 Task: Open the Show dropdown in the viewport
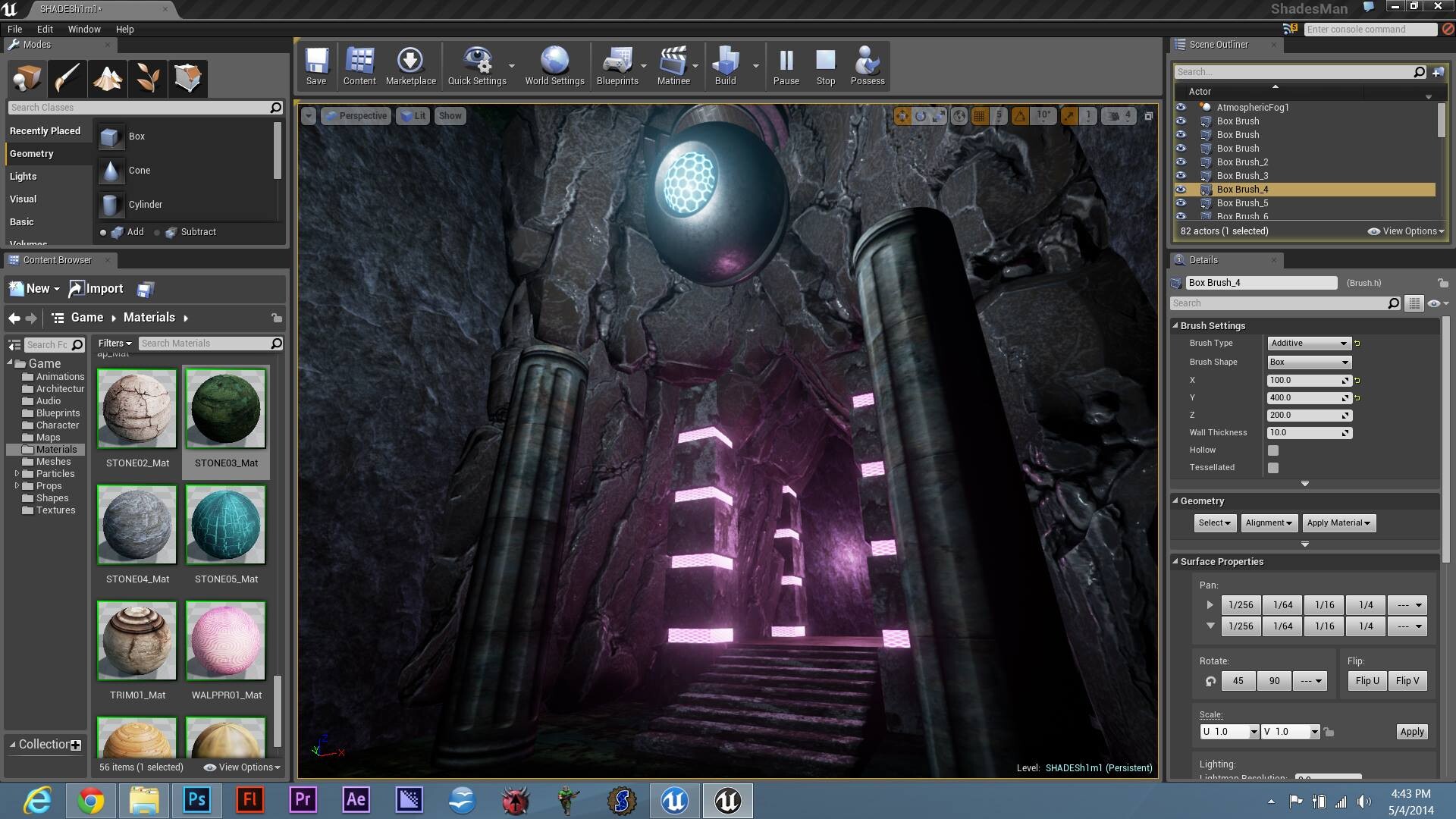[450, 115]
